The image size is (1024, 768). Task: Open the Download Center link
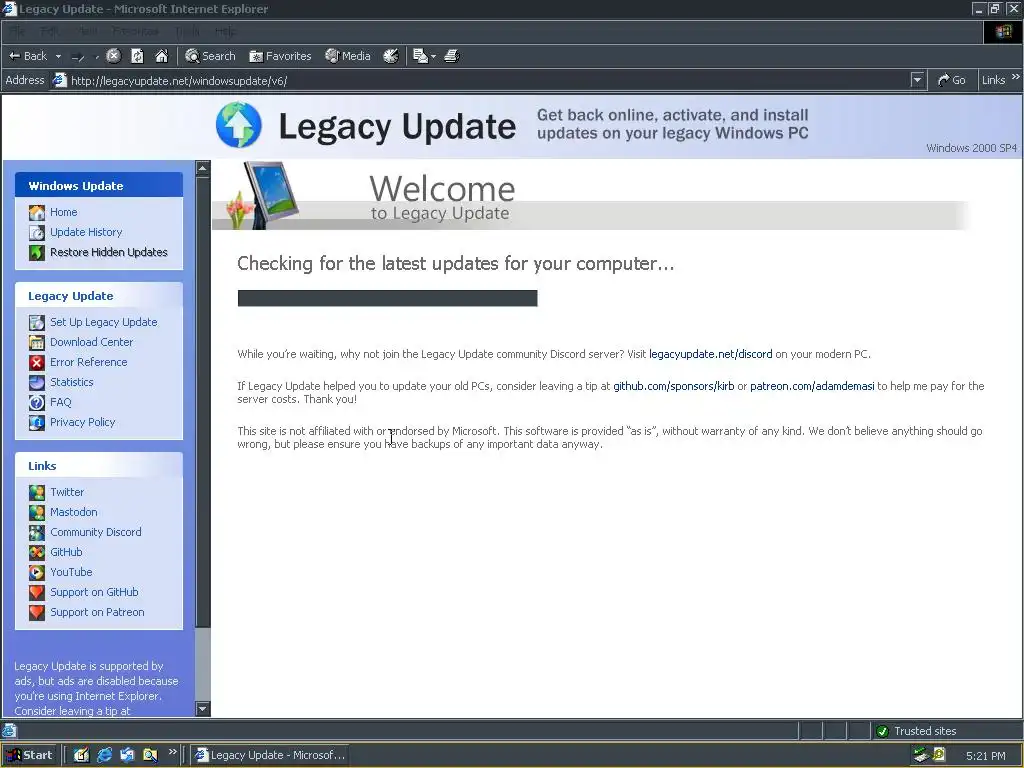click(x=91, y=342)
